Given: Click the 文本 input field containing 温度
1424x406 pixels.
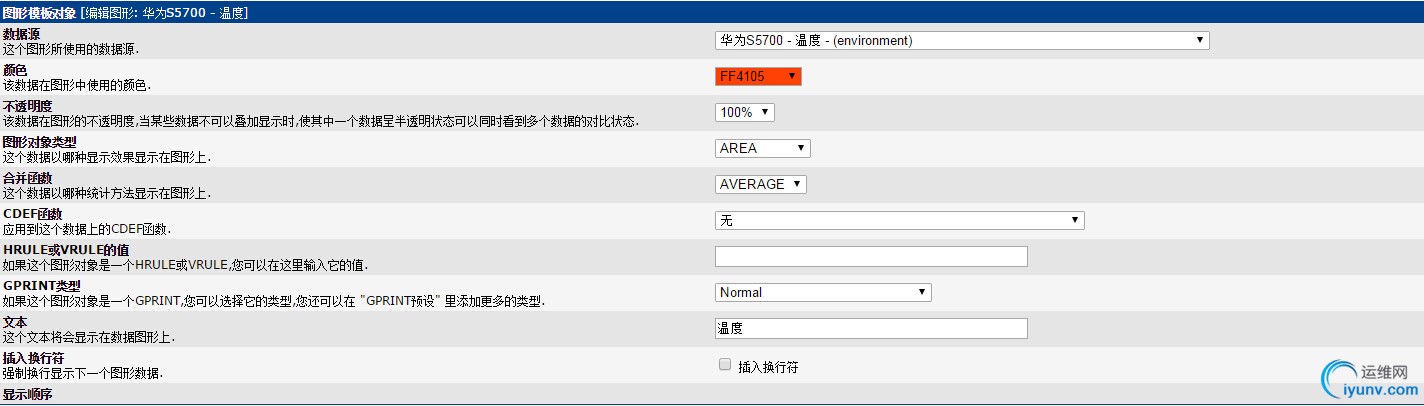Looking at the screenshot, I should click(871, 328).
